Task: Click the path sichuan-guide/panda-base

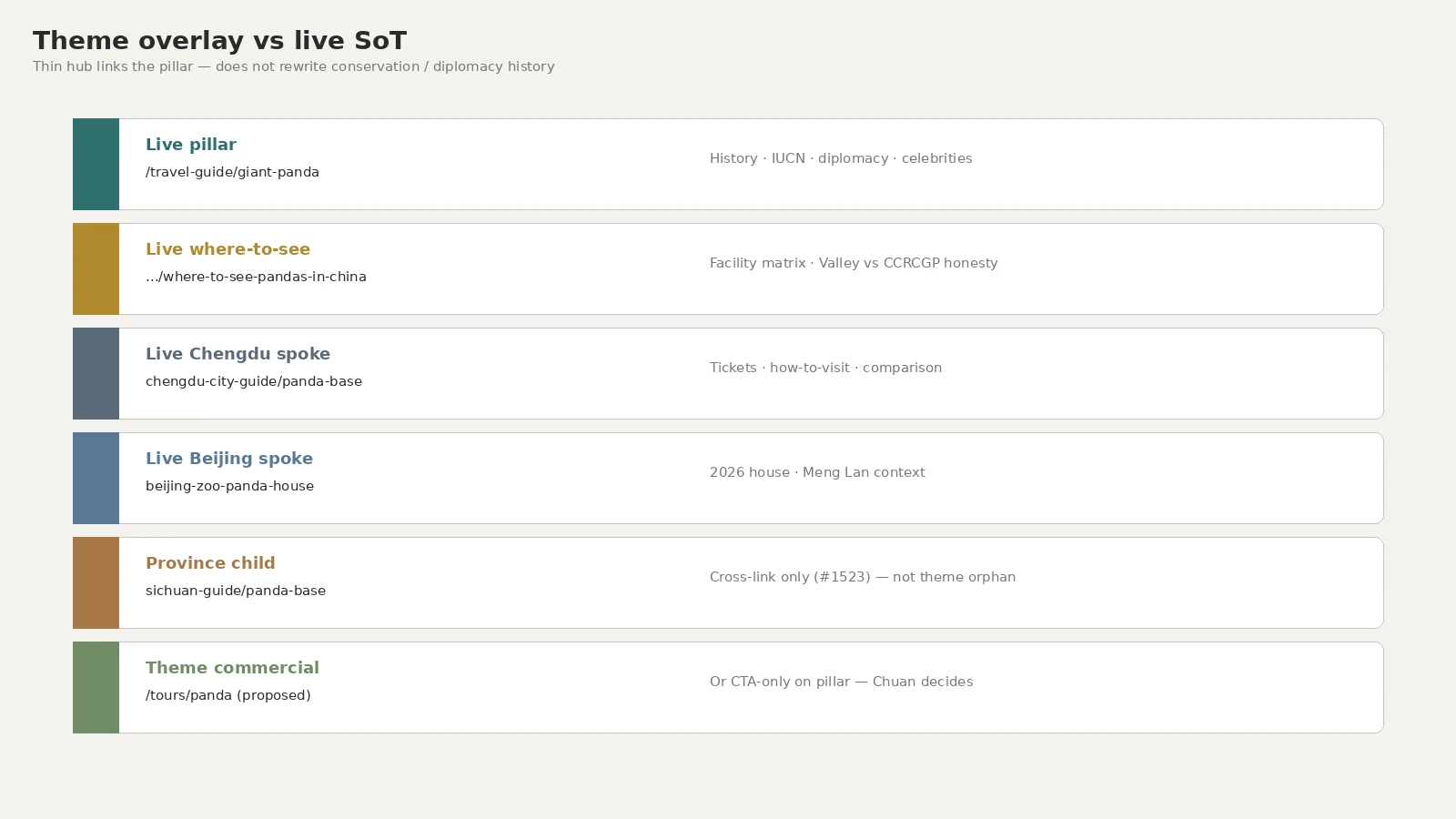Action: (236, 591)
